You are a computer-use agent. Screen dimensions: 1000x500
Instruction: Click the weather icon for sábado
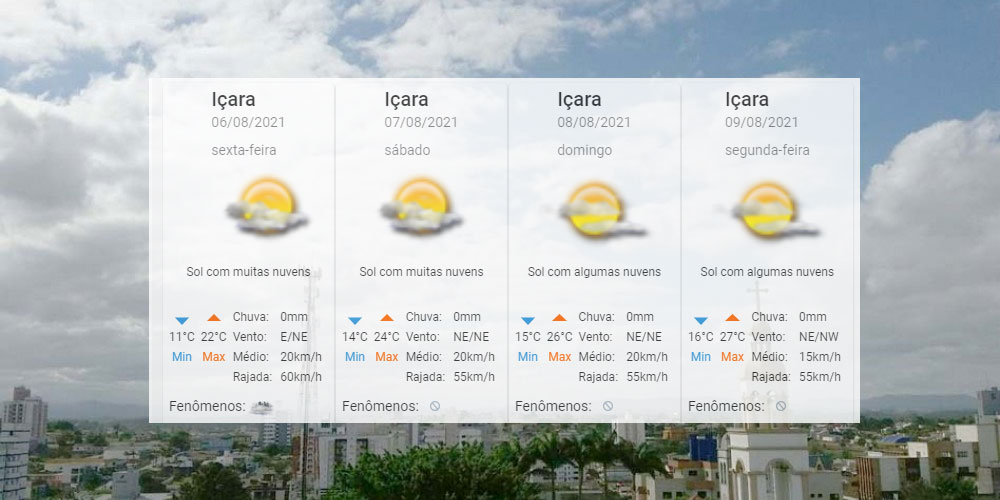(421, 205)
